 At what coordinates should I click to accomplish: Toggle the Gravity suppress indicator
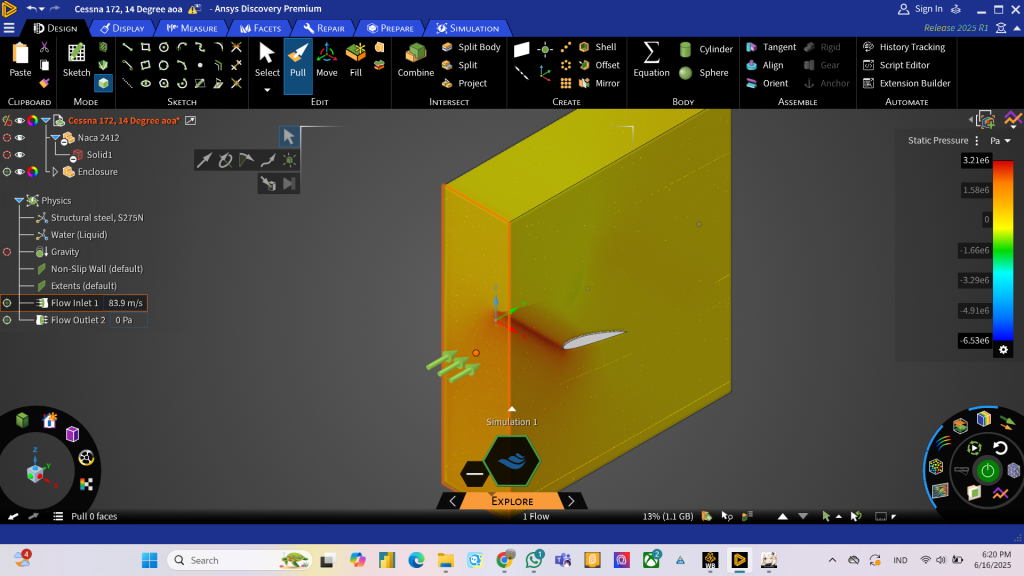[7, 252]
